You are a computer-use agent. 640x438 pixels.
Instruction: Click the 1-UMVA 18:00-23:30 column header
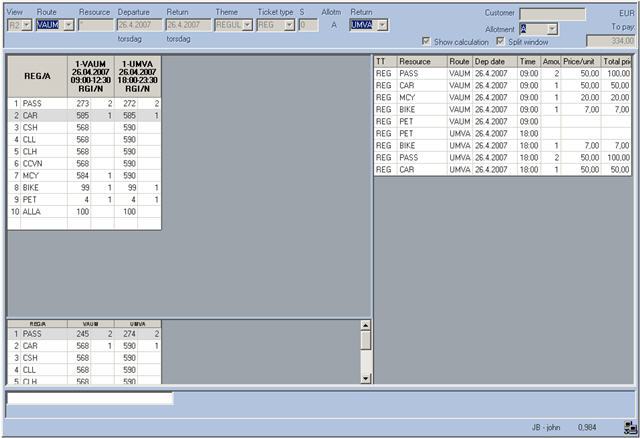click(x=138, y=77)
